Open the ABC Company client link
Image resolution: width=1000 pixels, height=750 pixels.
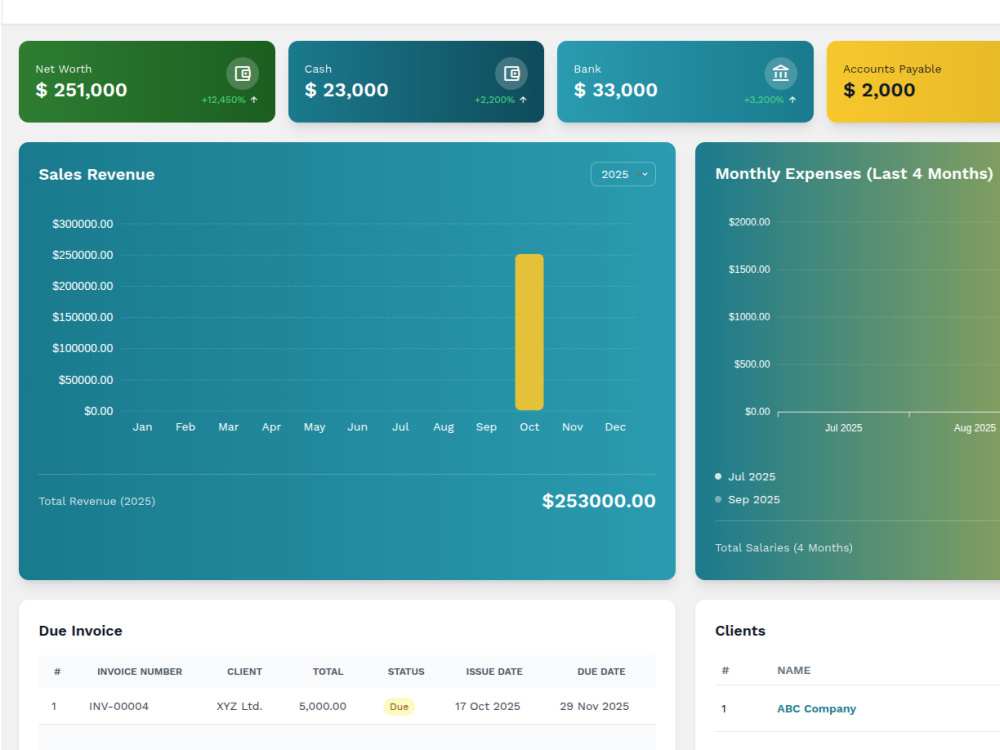(x=816, y=709)
